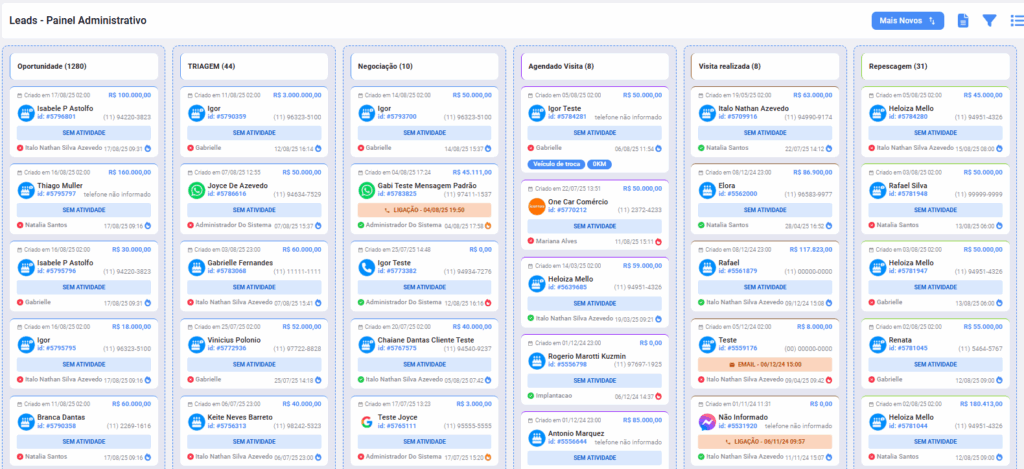
Task: Click the Veículo de troca tag
Action: (556, 164)
